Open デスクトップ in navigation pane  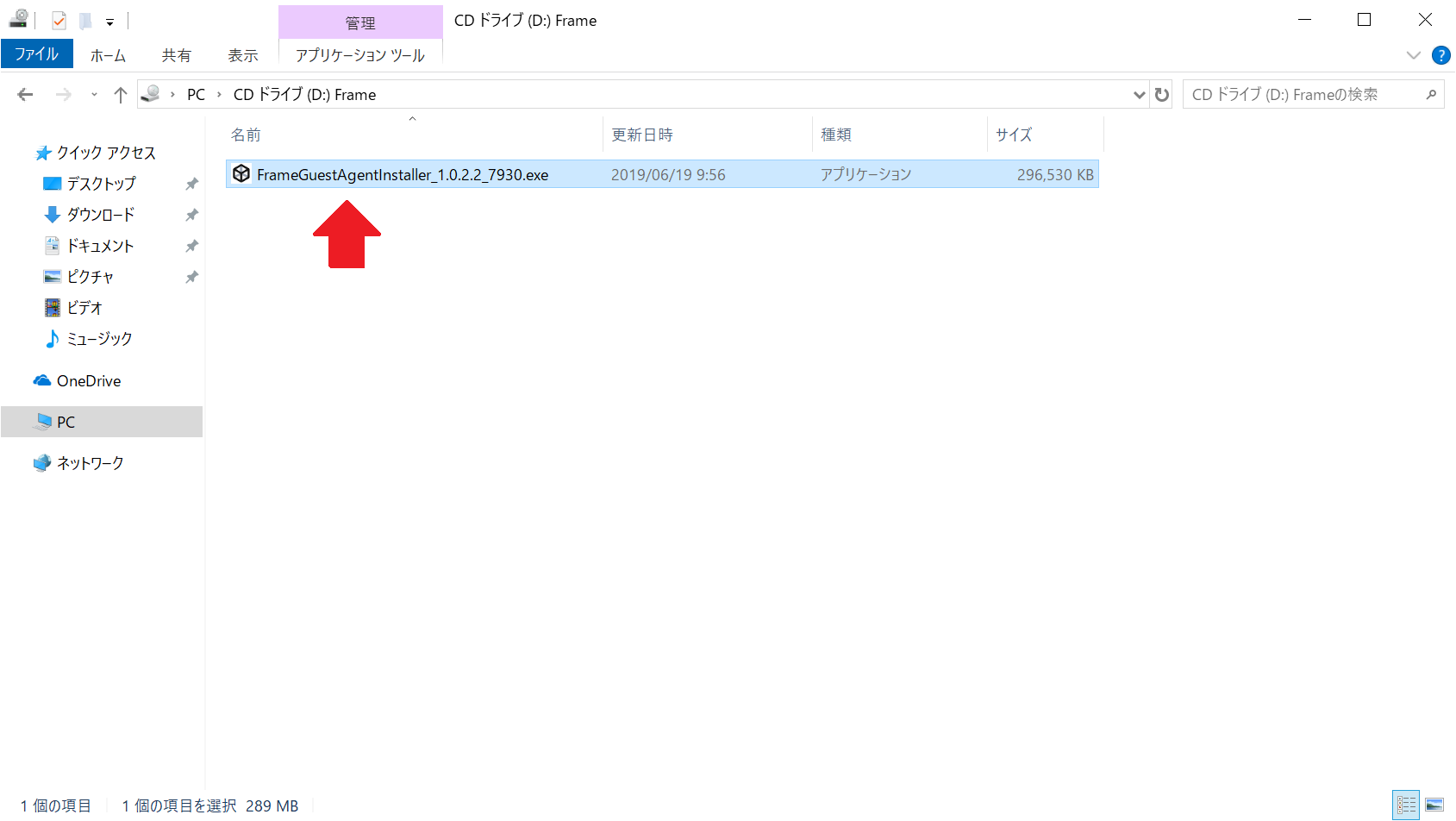(101, 184)
